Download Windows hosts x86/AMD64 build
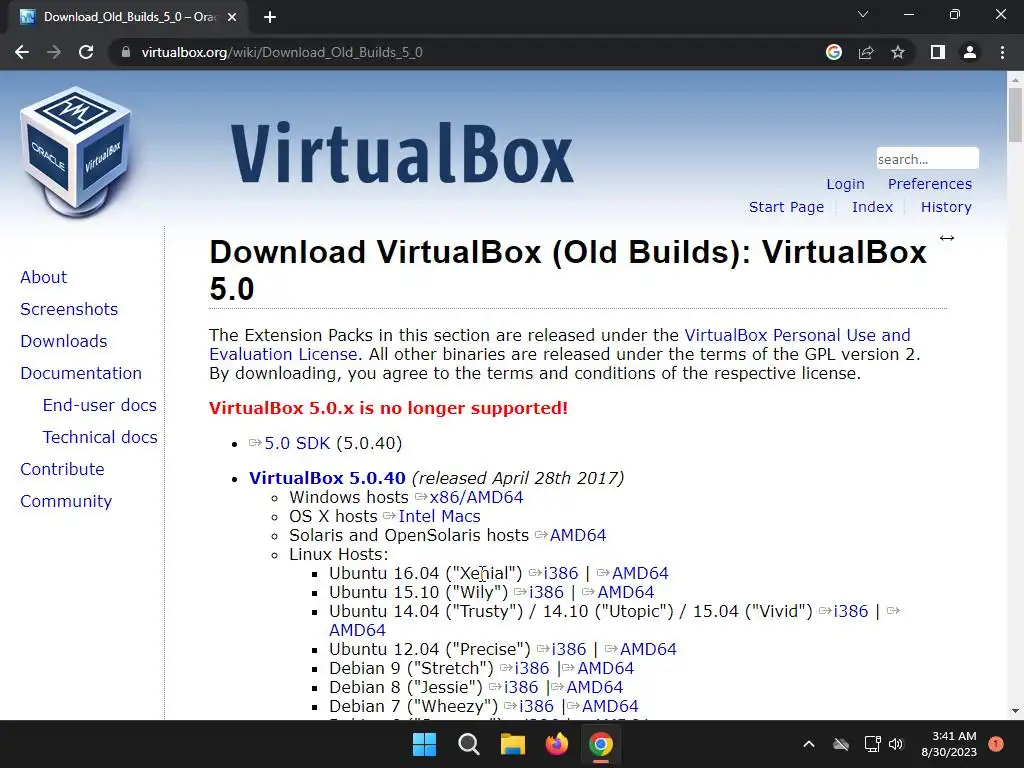1024x768 pixels. tap(476, 498)
